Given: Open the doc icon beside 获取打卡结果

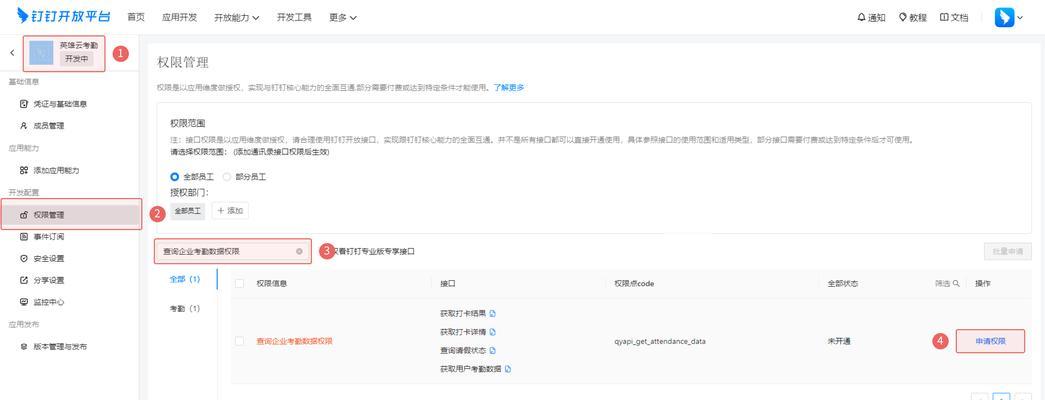Looking at the screenshot, I should [x=493, y=313].
